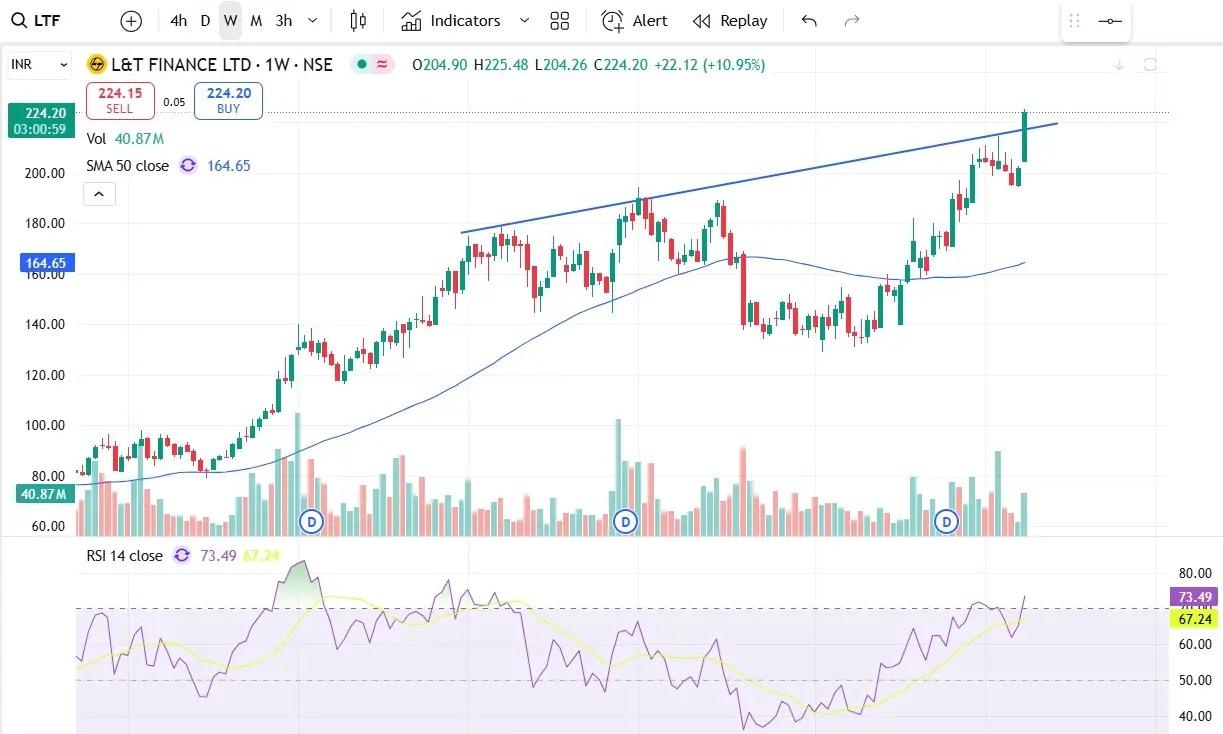Add symbol with the plus circle icon
Screen dimensions: 1223x734
(131, 20)
